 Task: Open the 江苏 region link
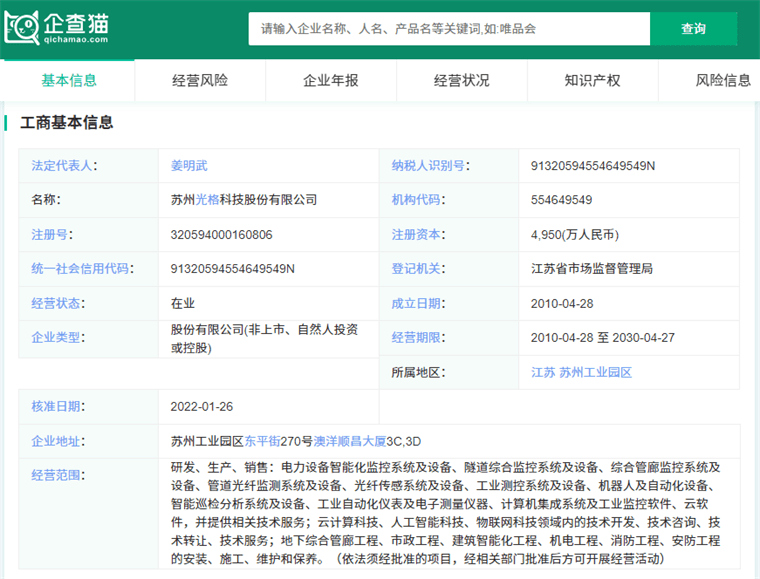point(542,372)
